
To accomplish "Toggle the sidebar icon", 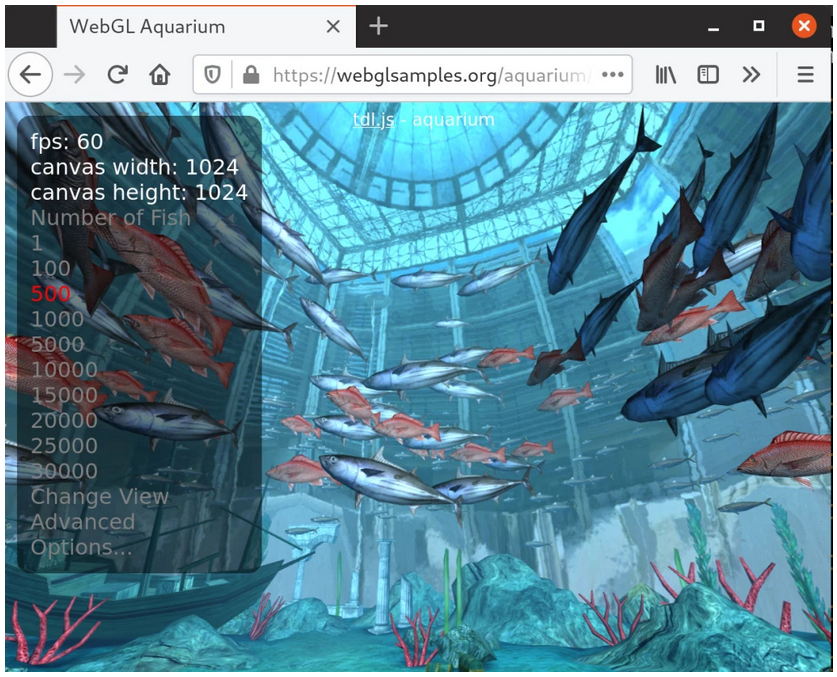I will point(710,73).
